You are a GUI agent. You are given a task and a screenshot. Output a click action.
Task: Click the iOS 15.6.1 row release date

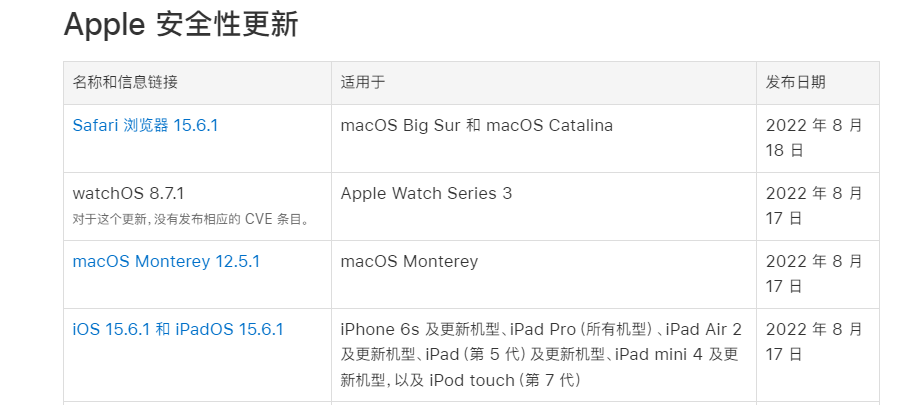coord(814,342)
